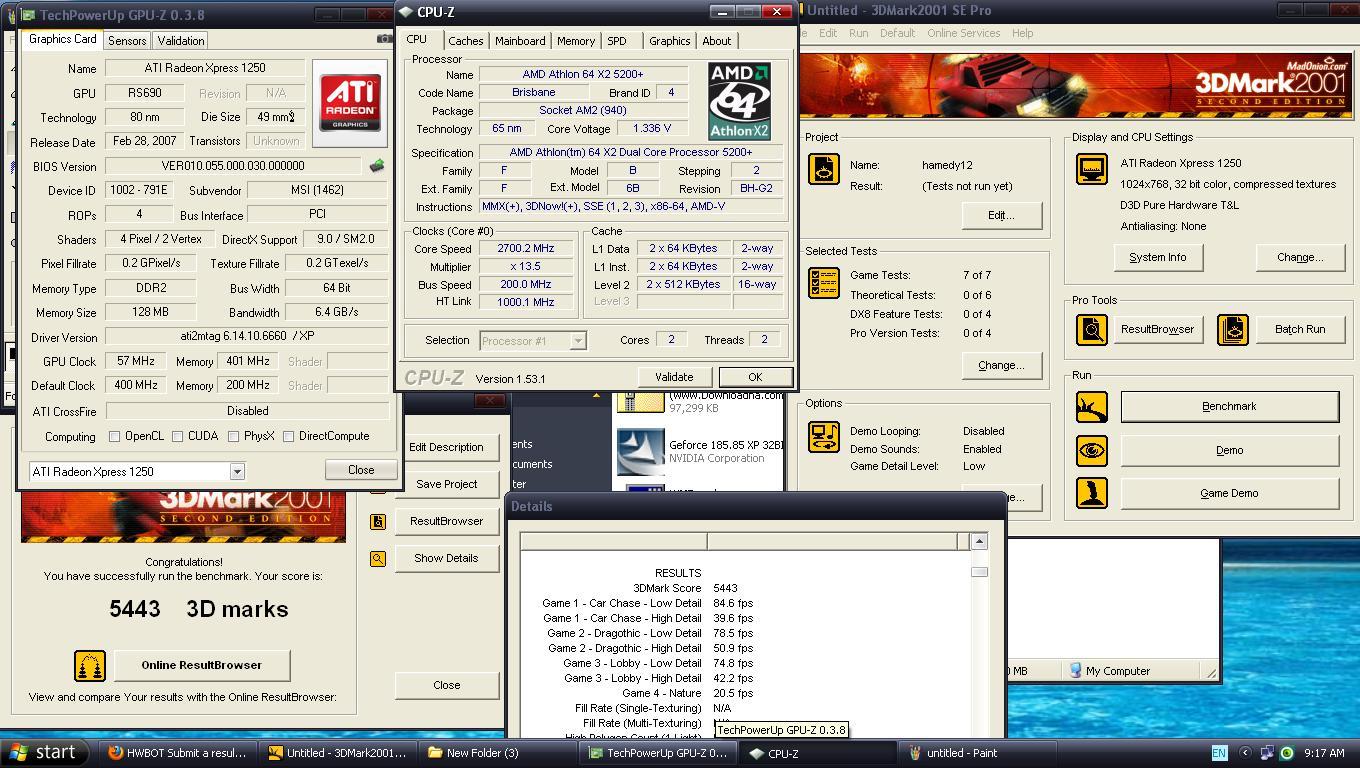Image resolution: width=1360 pixels, height=768 pixels.
Task: Click the Close button in GPU-Z
Action: 361,470
